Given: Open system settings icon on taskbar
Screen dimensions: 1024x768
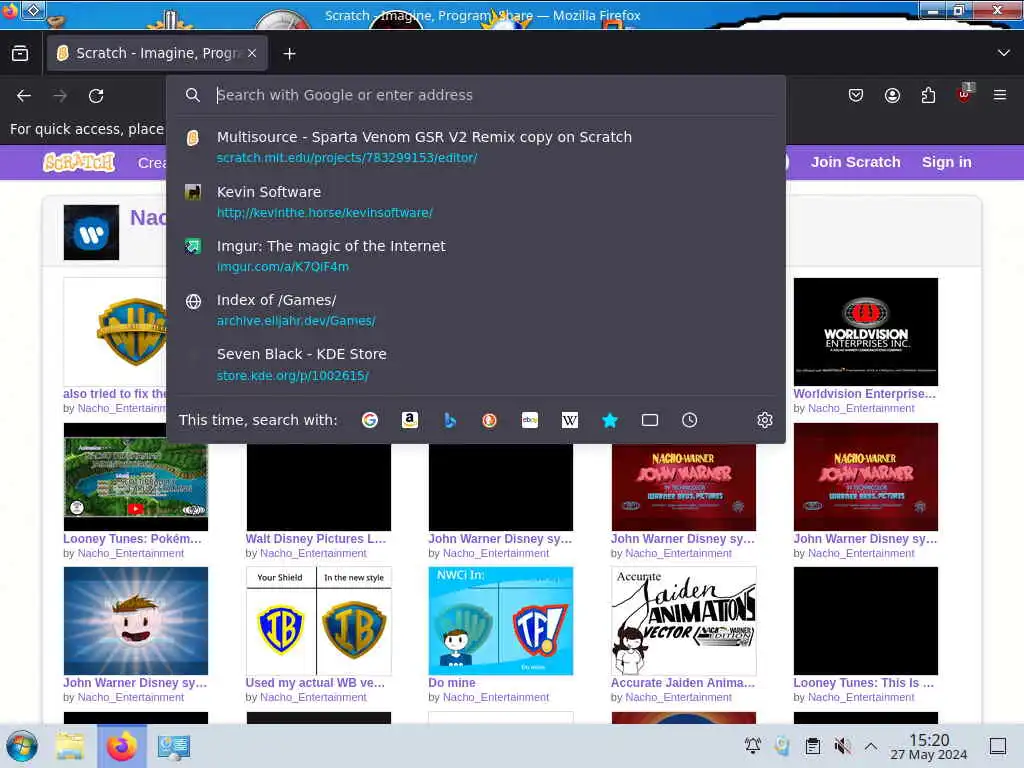Looking at the screenshot, I should (x=174, y=746).
